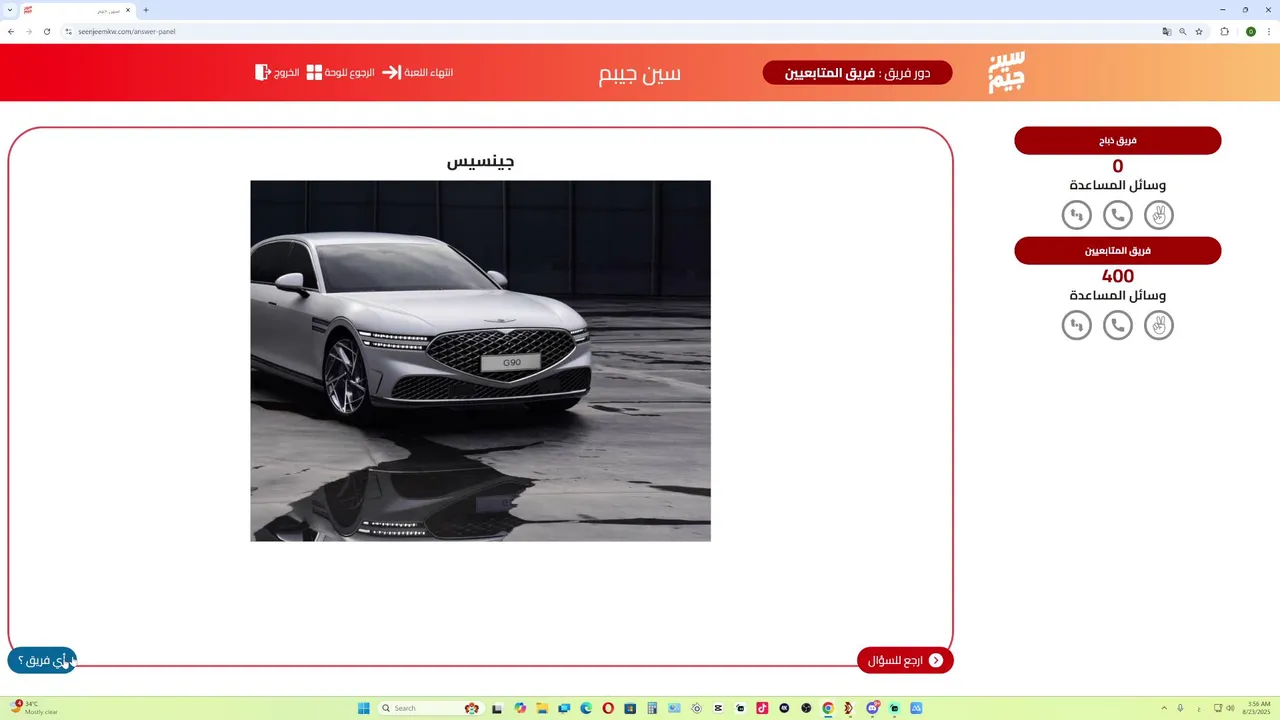Image resolution: width=1280 pixels, height=720 pixels.
Task: Open Calculator from taskbar
Action: pos(652,708)
